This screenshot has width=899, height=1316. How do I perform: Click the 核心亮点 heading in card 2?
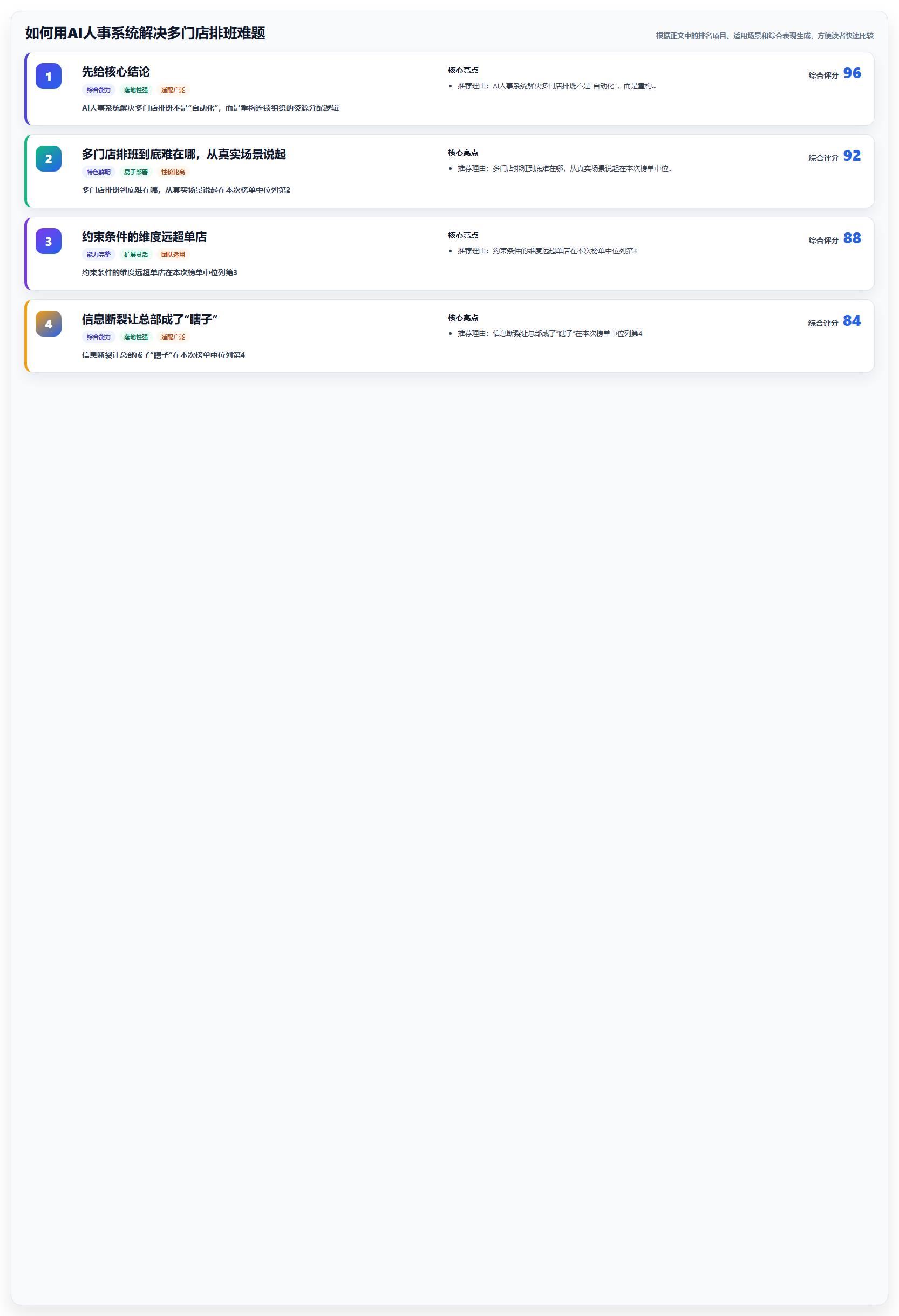click(463, 153)
